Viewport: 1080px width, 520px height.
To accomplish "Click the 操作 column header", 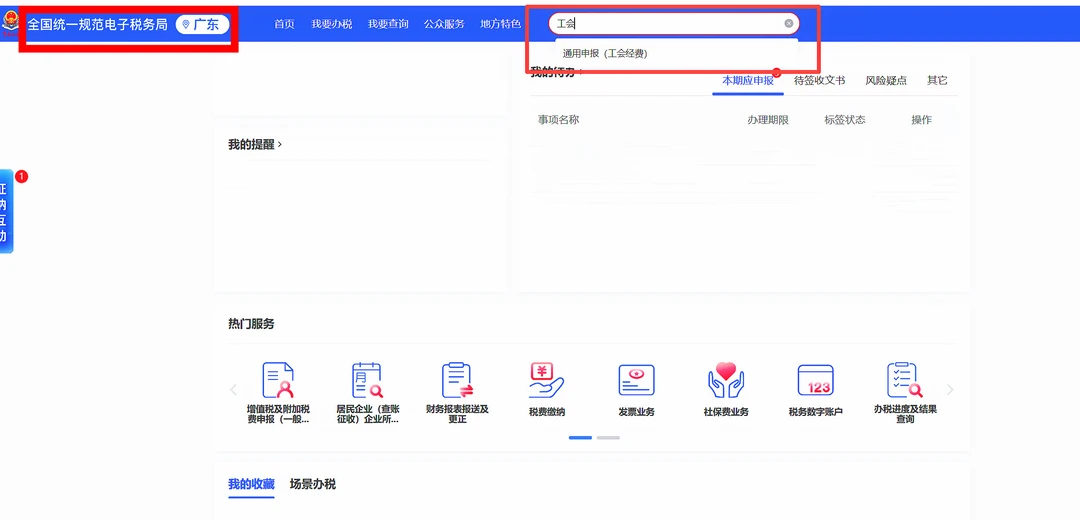I will click(922, 120).
